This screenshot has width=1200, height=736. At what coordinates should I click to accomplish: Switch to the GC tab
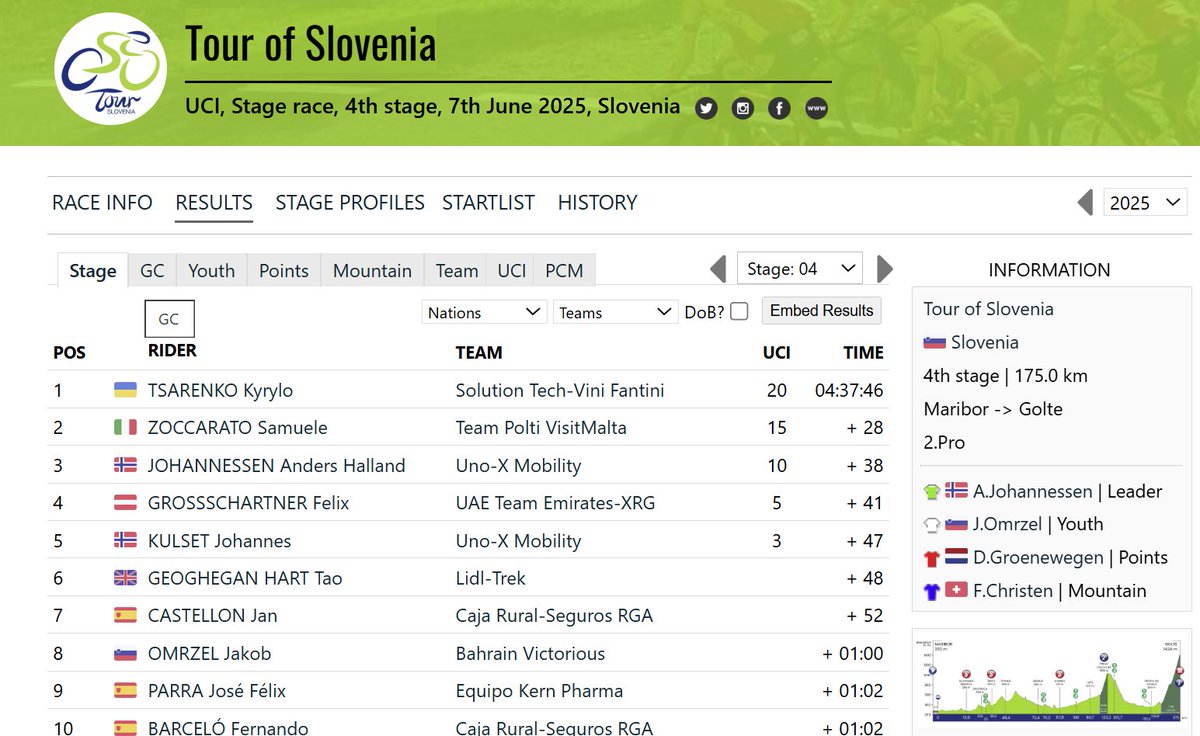click(x=152, y=271)
